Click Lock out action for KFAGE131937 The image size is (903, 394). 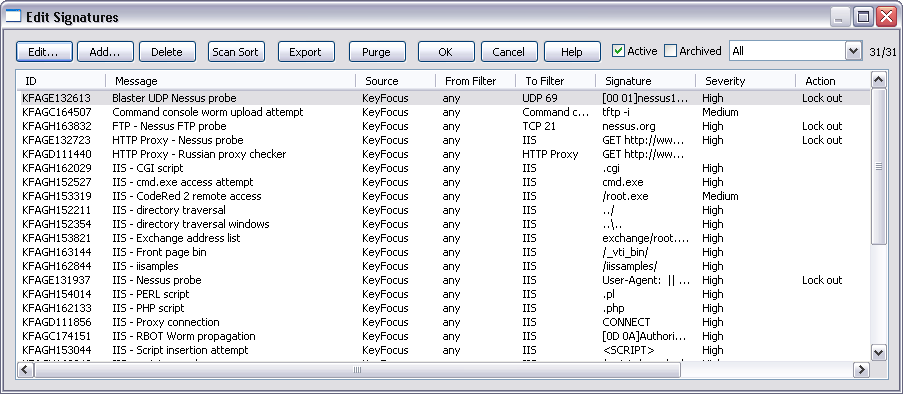[822, 280]
